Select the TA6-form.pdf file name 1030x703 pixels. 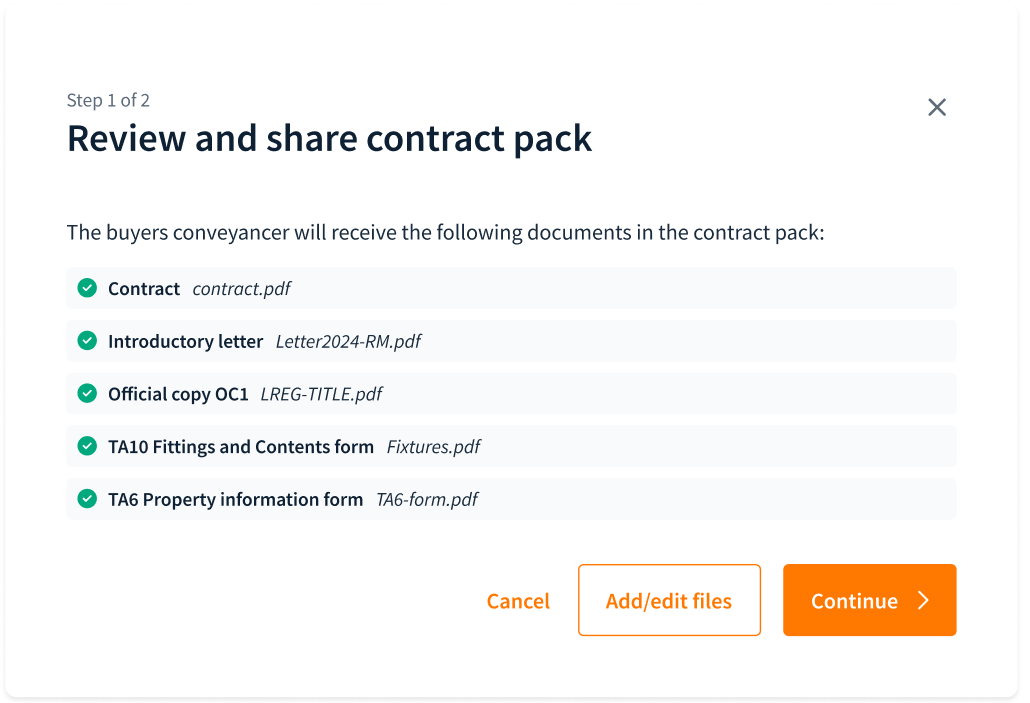pyautogui.click(x=427, y=499)
